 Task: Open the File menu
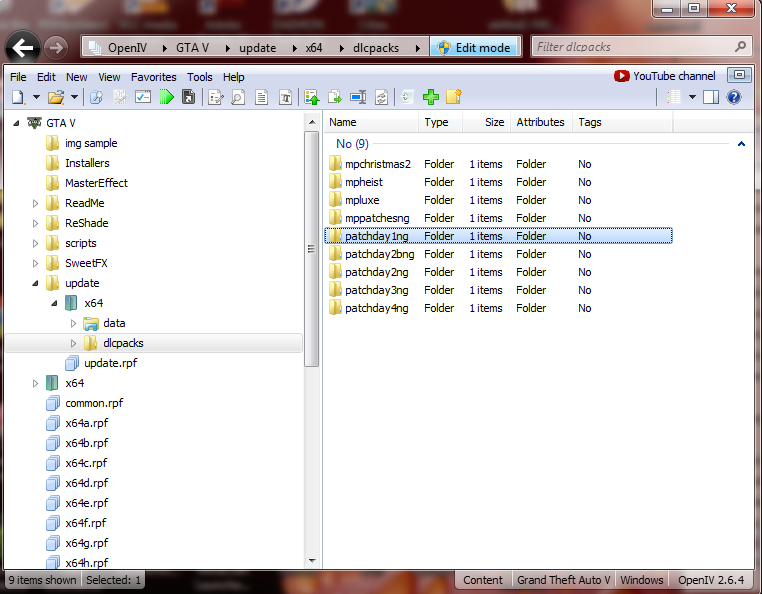click(18, 77)
